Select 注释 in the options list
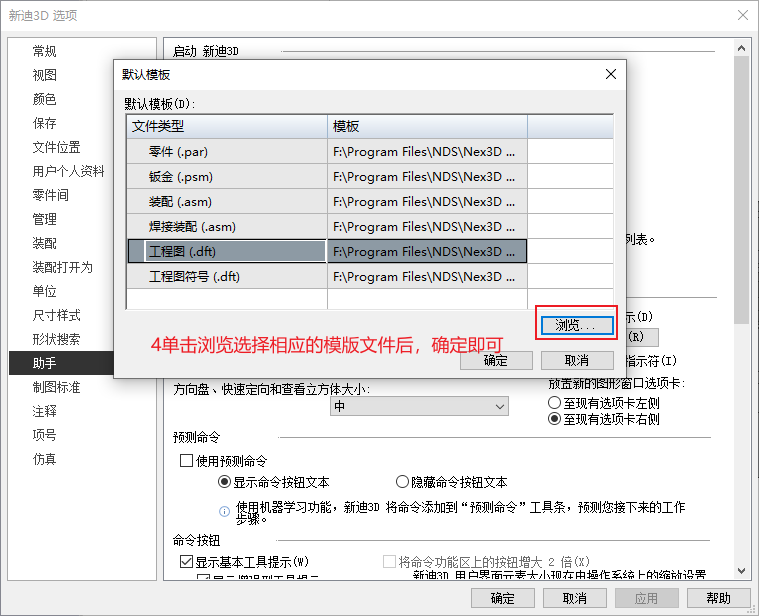 click(45, 411)
